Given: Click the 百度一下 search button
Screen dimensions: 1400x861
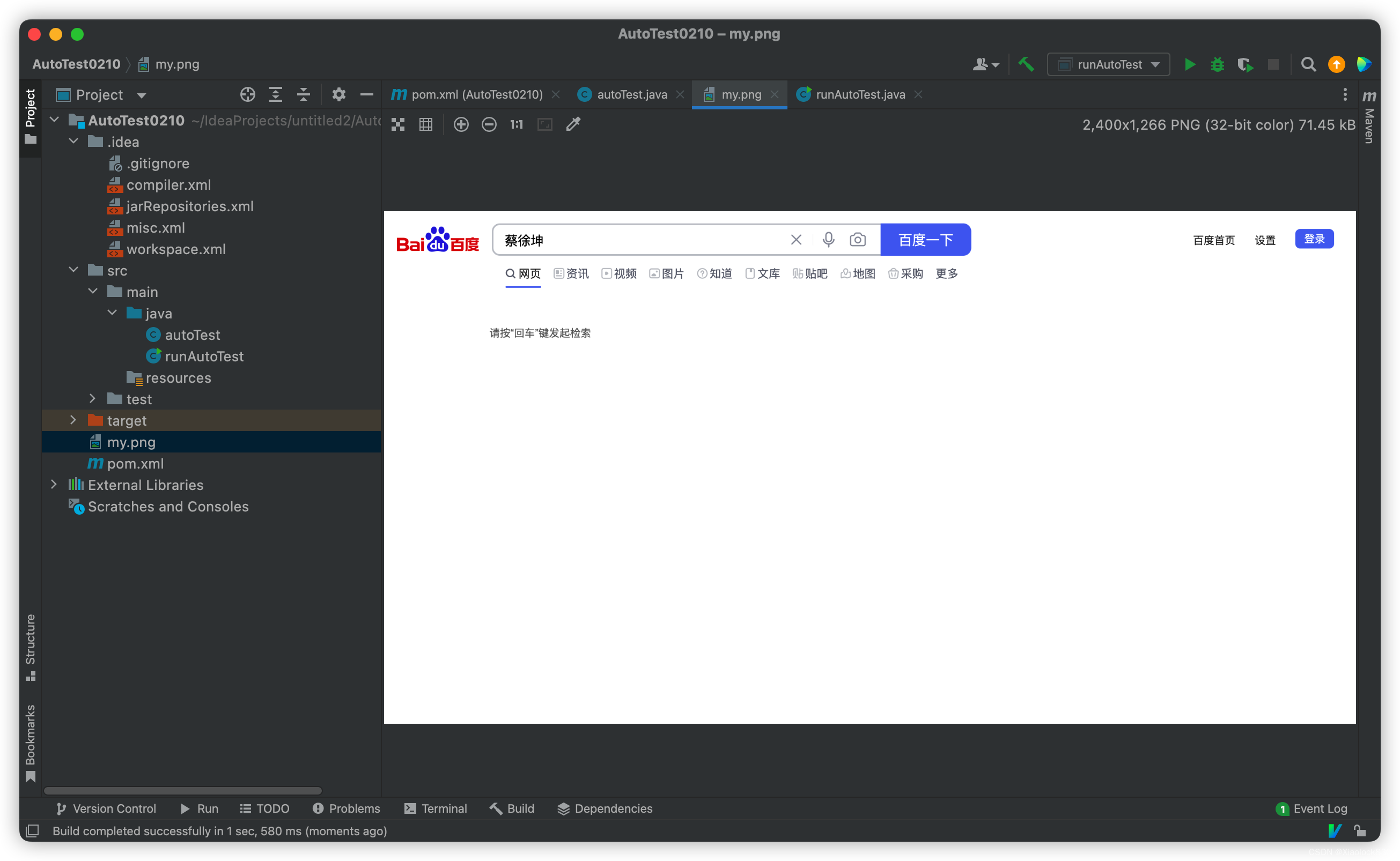Looking at the screenshot, I should (x=924, y=239).
